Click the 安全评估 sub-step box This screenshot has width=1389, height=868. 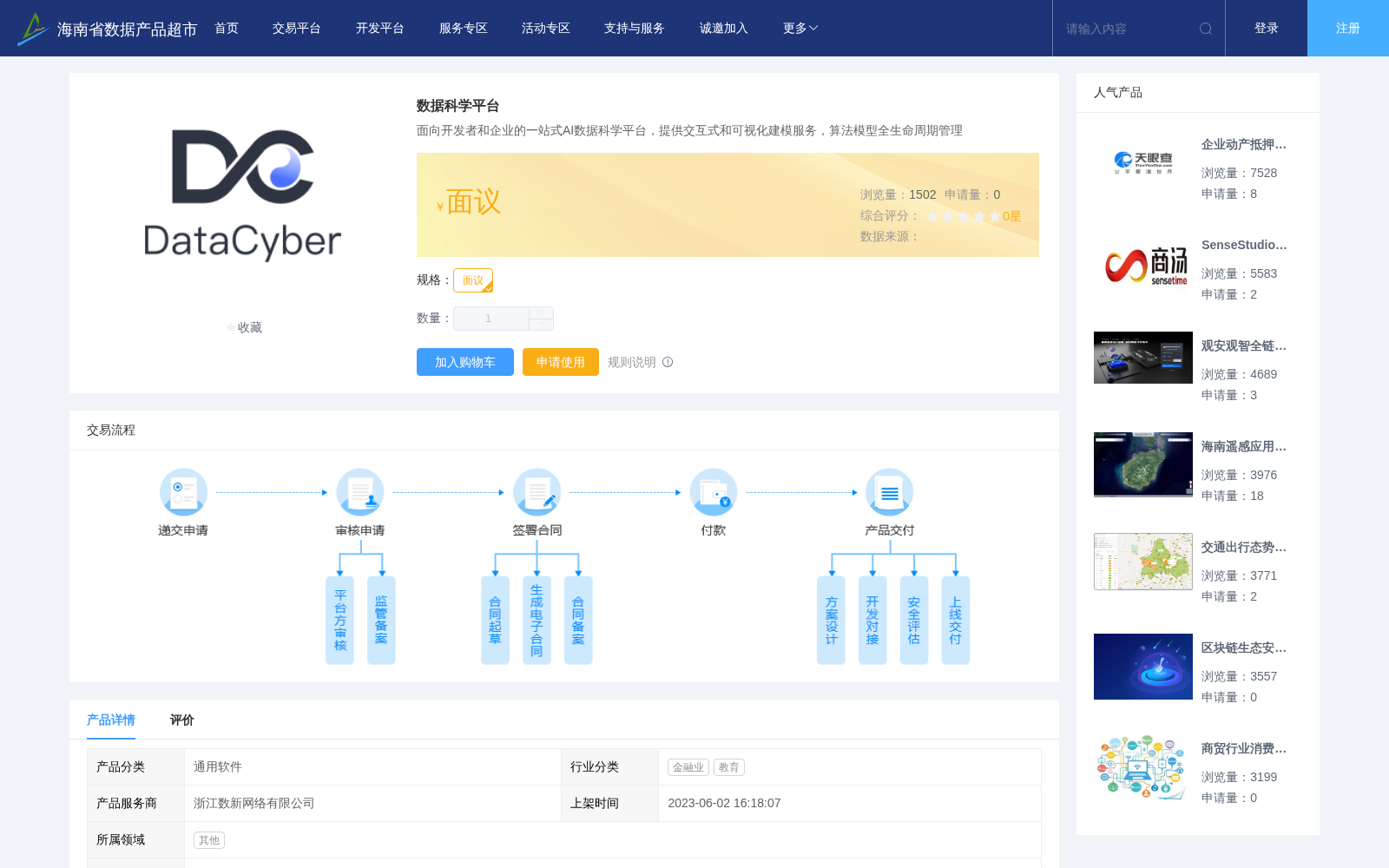pos(914,621)
